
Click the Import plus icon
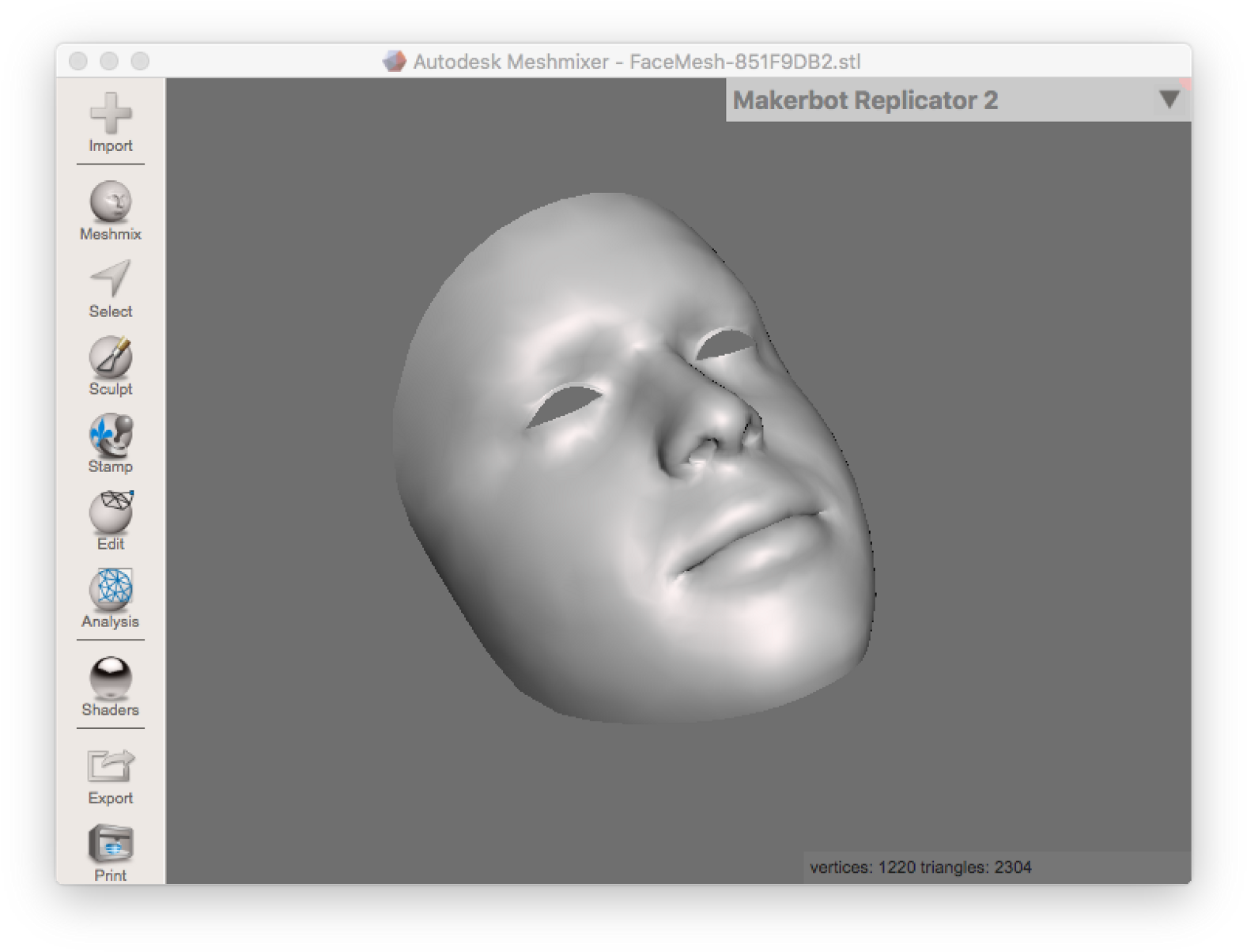(110, 114)
